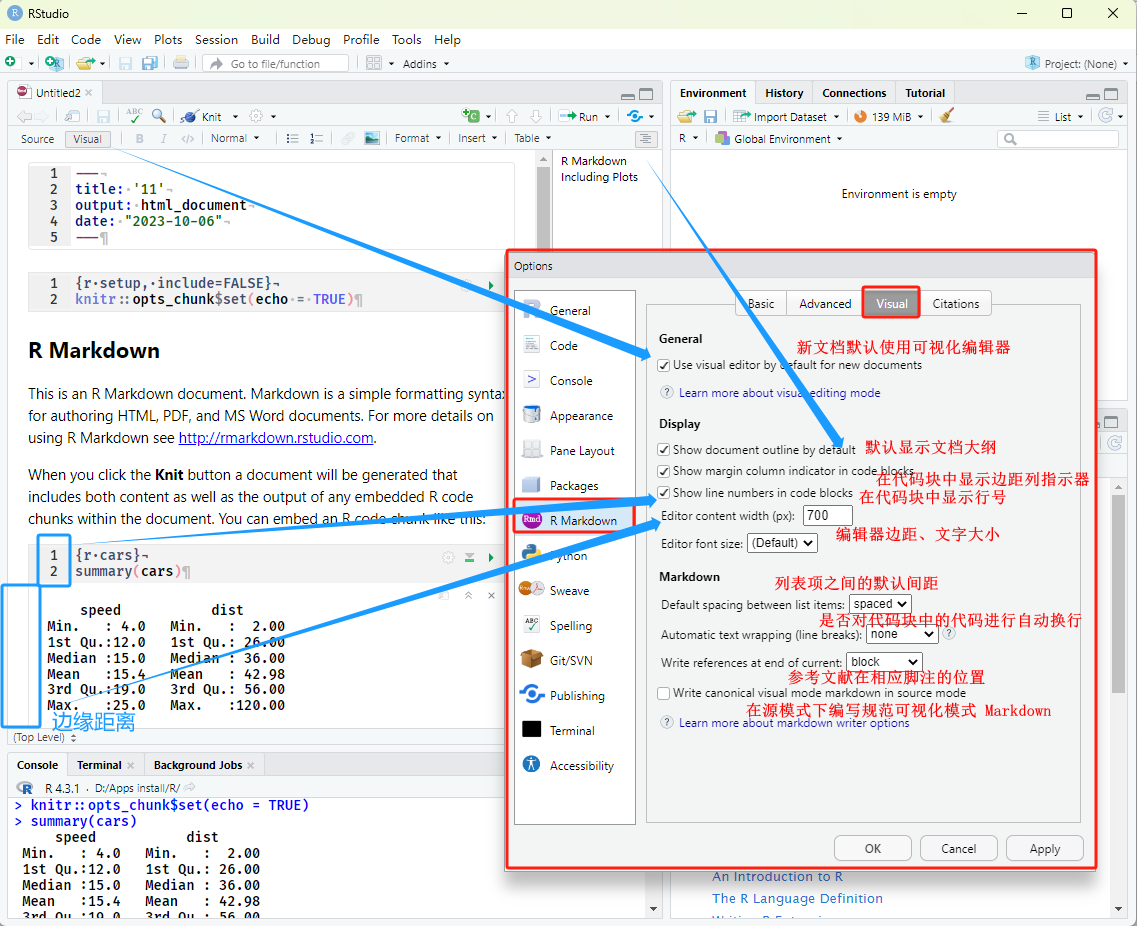Open Write references at end dropdown

click(x=885, y=661)
